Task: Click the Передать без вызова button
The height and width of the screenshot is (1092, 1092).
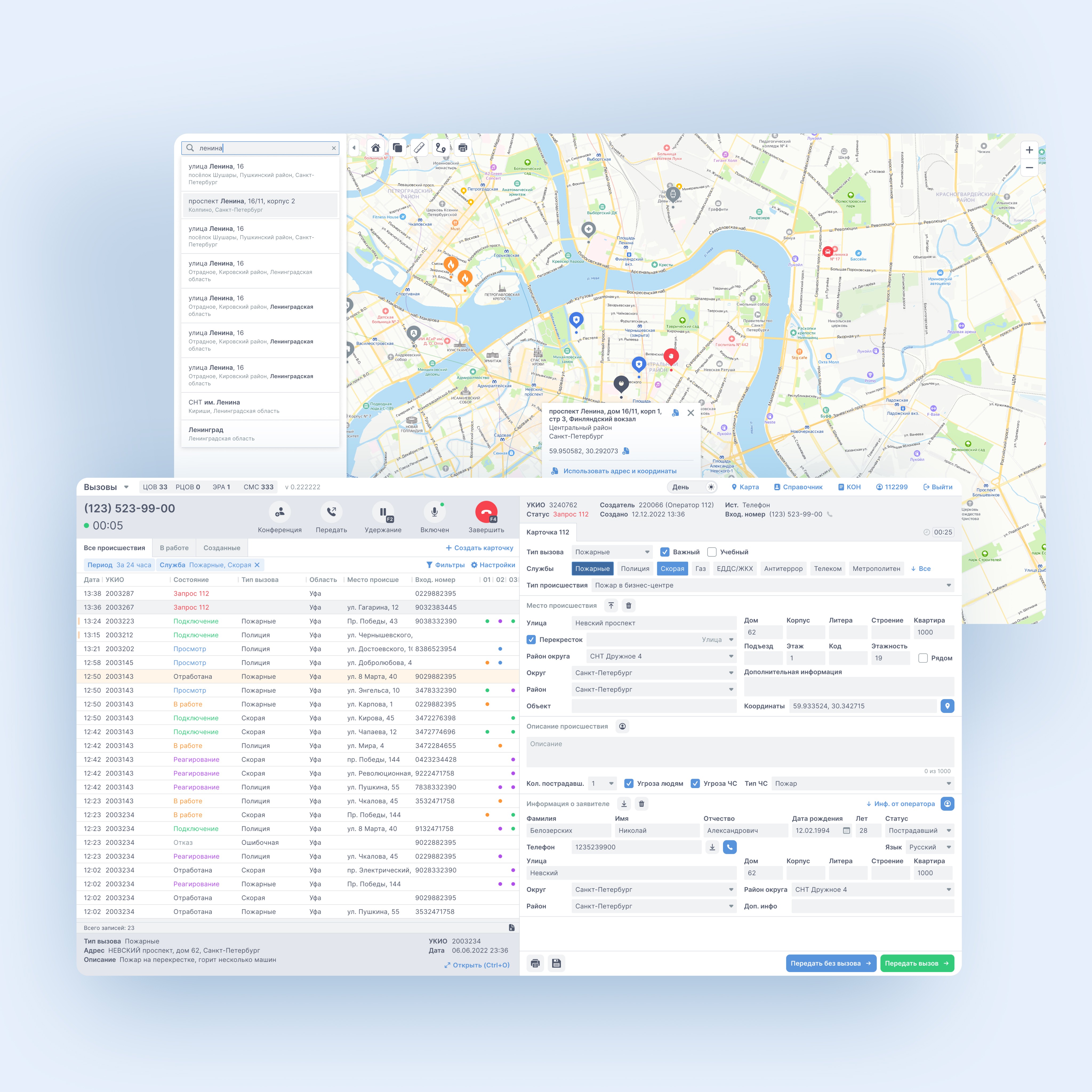Action: point(831,963)
